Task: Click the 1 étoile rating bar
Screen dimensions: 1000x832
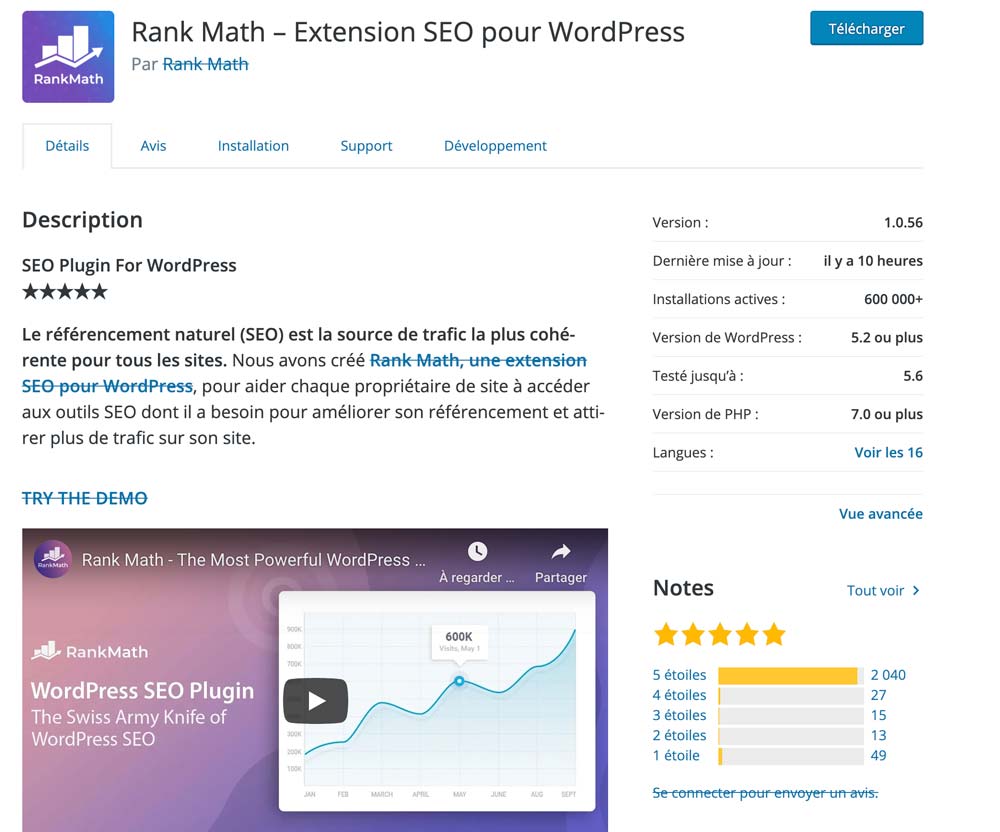Action: pyautogui.click(x=791, y=756)
